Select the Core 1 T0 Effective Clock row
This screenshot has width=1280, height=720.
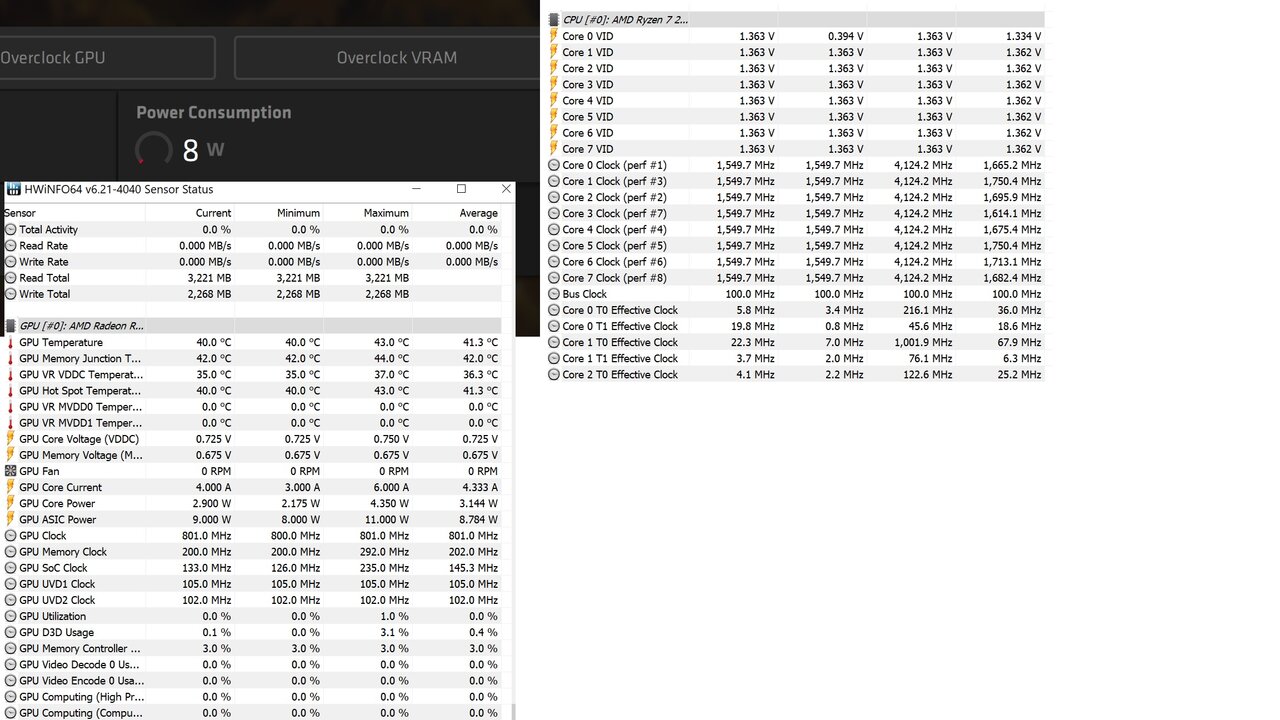click(795, 342)
